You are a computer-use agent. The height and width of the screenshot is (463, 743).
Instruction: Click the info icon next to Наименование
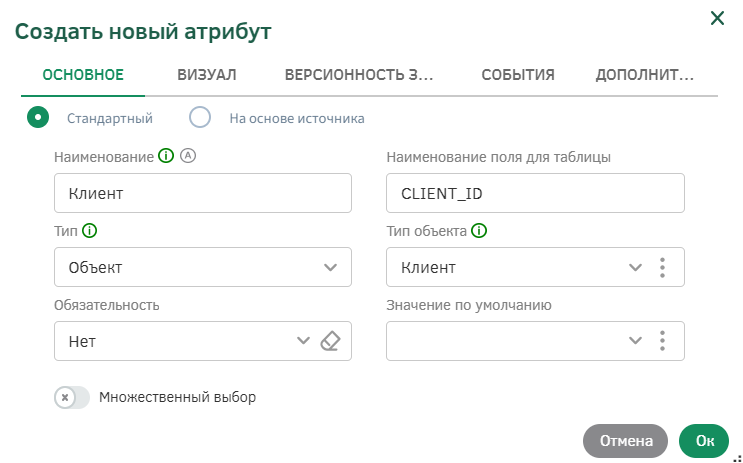click(x=166, y=156)
